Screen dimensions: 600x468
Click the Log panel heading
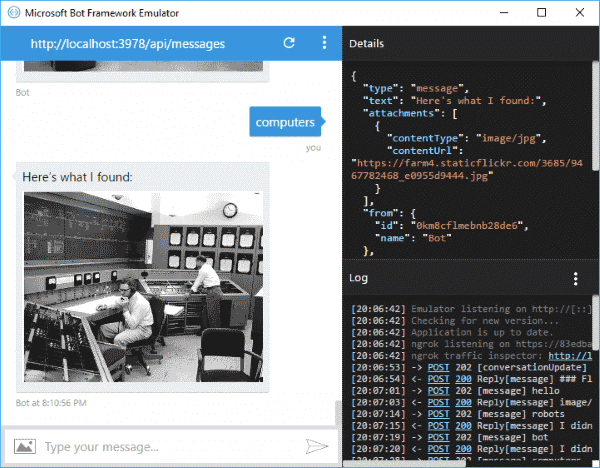click(358, 278)
